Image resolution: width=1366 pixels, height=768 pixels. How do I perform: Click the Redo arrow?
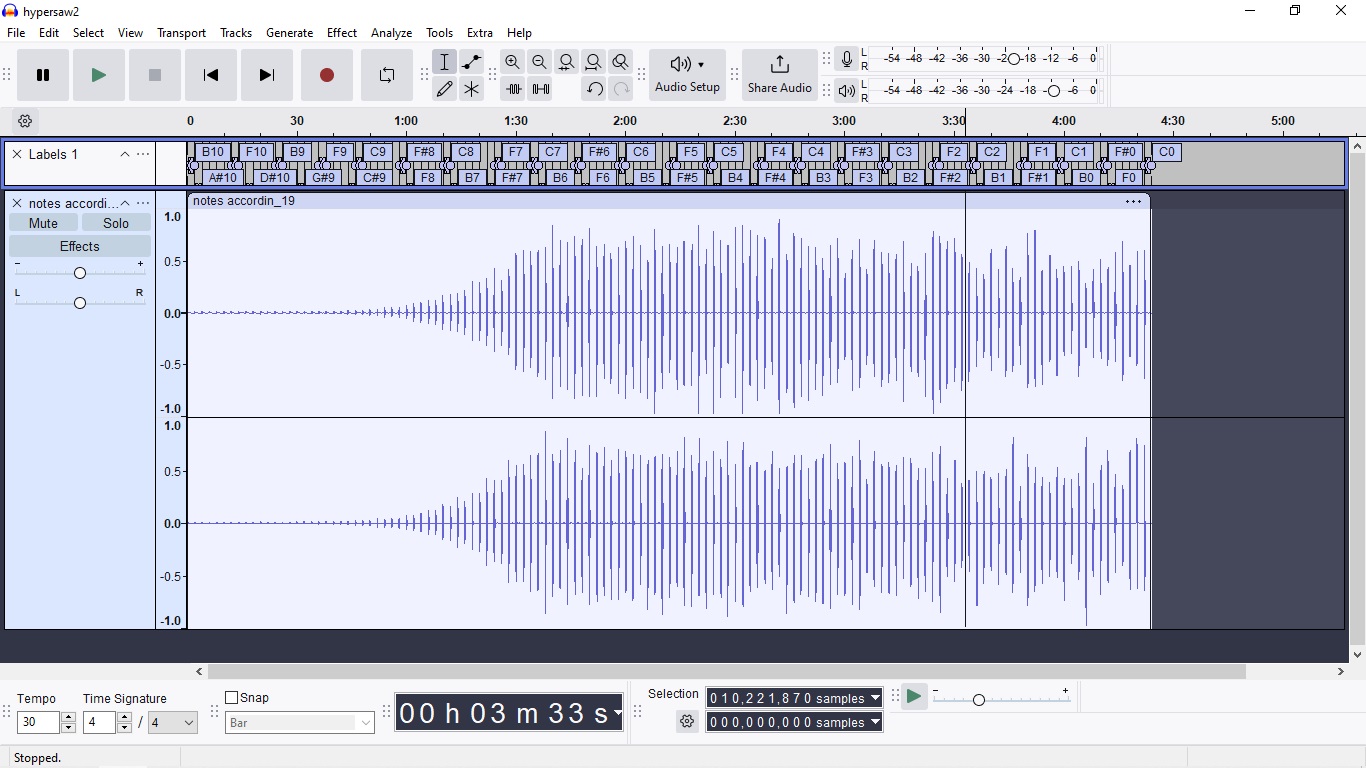click(621, 89)
